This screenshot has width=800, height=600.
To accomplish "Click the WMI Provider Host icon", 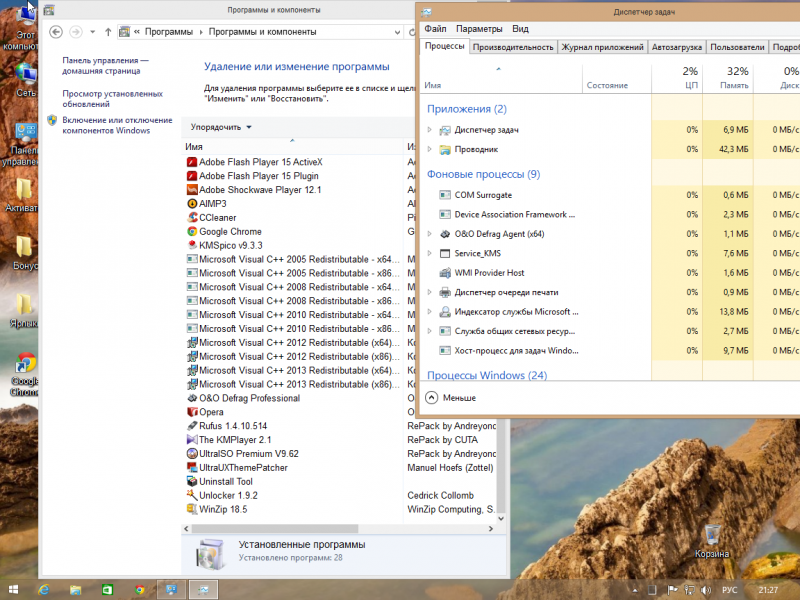I will pyautogui.click(x=445, y=273).
